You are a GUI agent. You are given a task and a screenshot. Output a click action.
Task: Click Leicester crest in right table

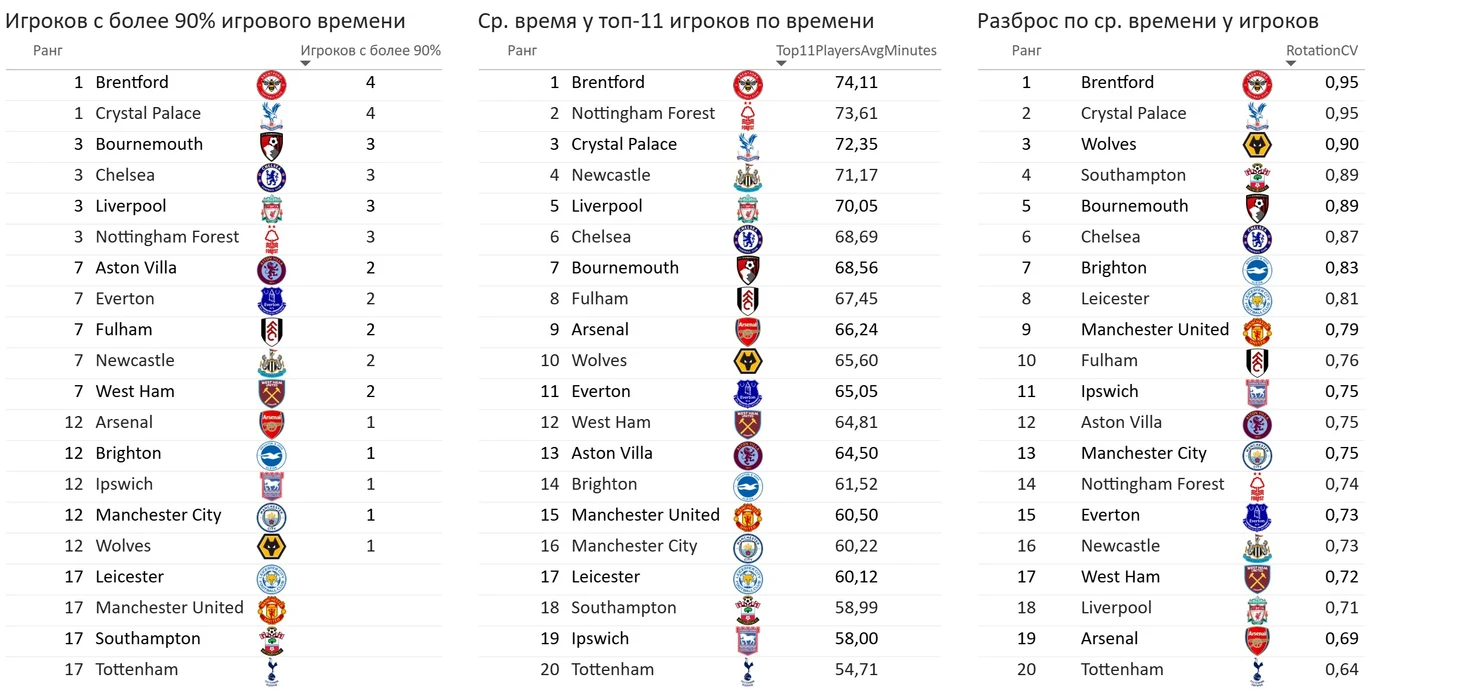tap(1257, 300)
